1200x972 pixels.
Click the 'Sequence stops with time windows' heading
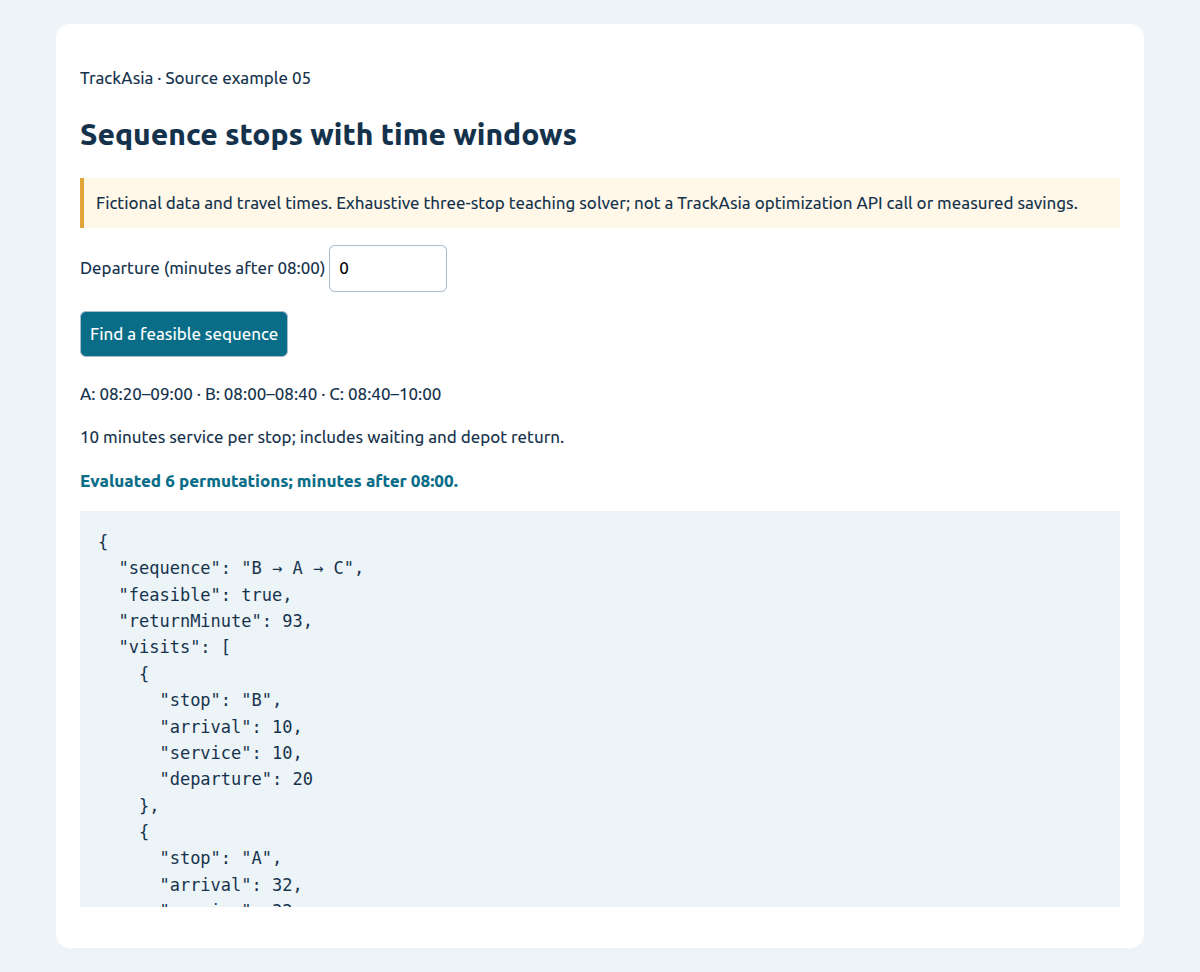coord(328,134)
